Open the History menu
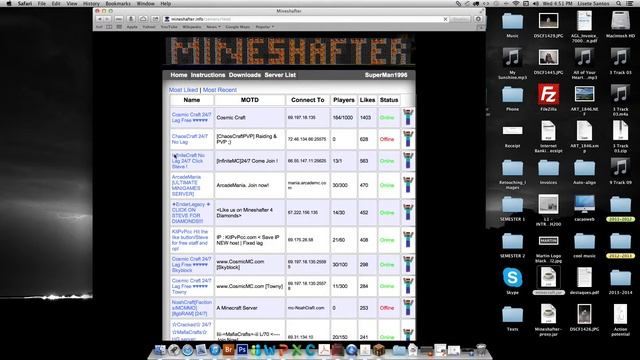Screen dimensions: 640x360 pyautogui.click(x=91, y=3)
